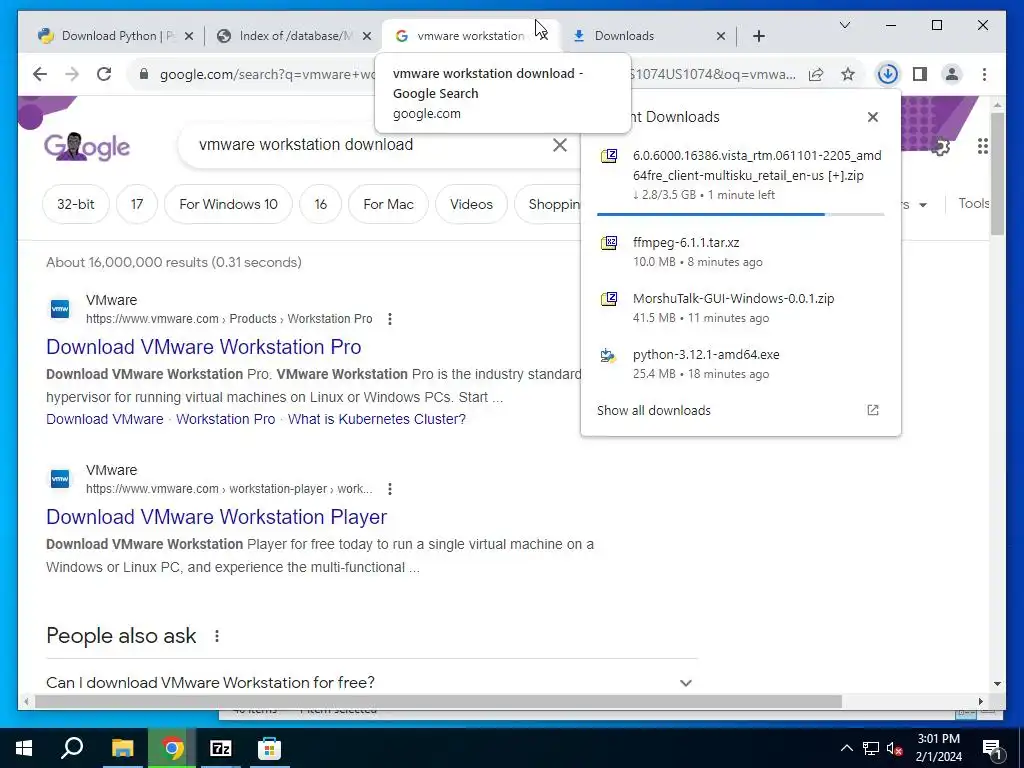Bookmark this tab with the star

click(x=848, y=74)
